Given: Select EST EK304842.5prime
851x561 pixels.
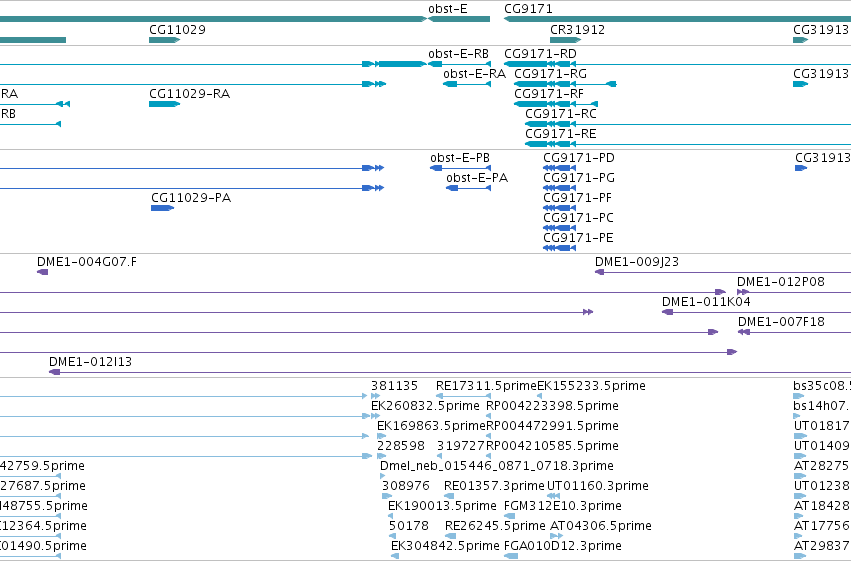Looking at the screenshot, I should (395, 556).
